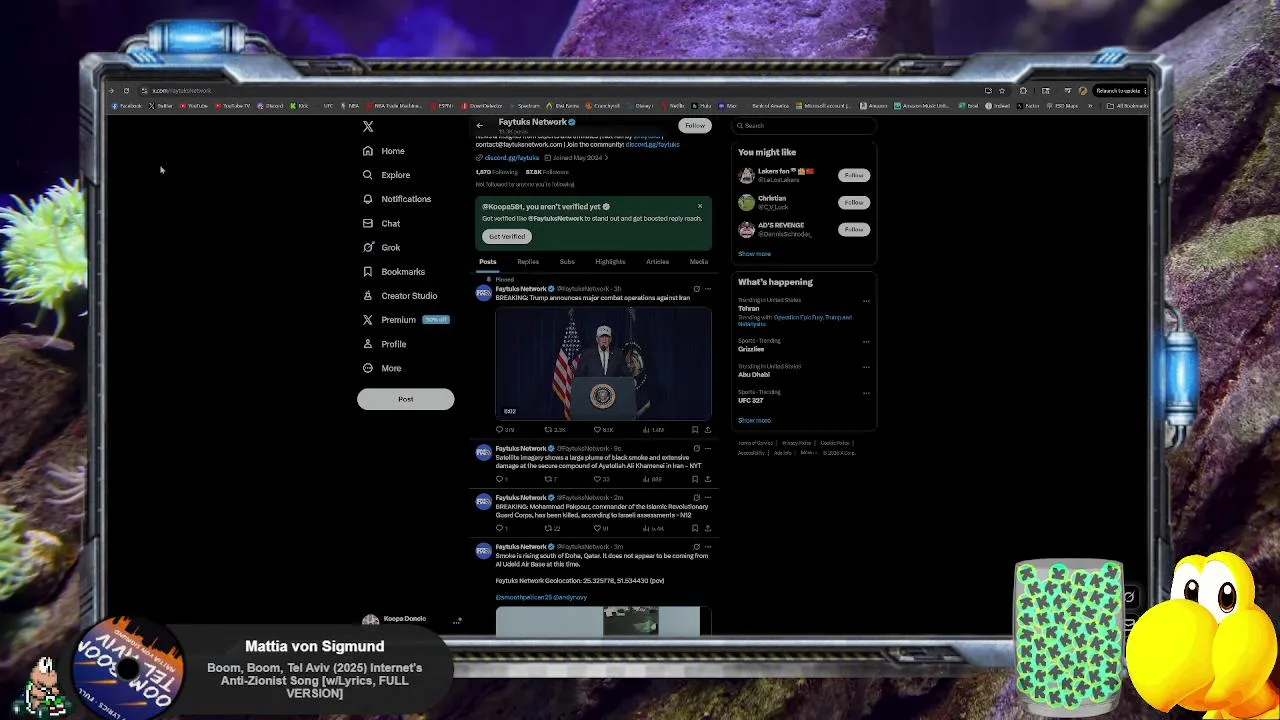Show more under You might like
1280x720 pixels.
click(x=754, y=254)
